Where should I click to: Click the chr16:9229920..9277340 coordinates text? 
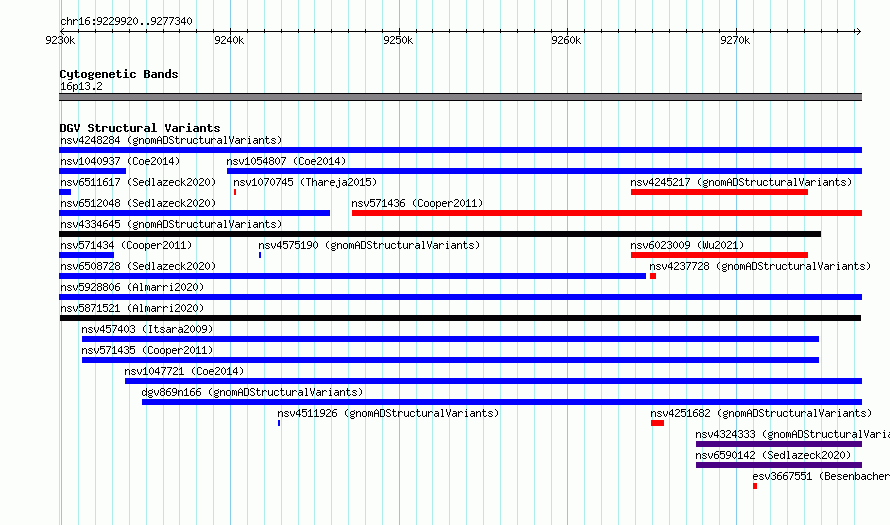(x=126, y=21)
